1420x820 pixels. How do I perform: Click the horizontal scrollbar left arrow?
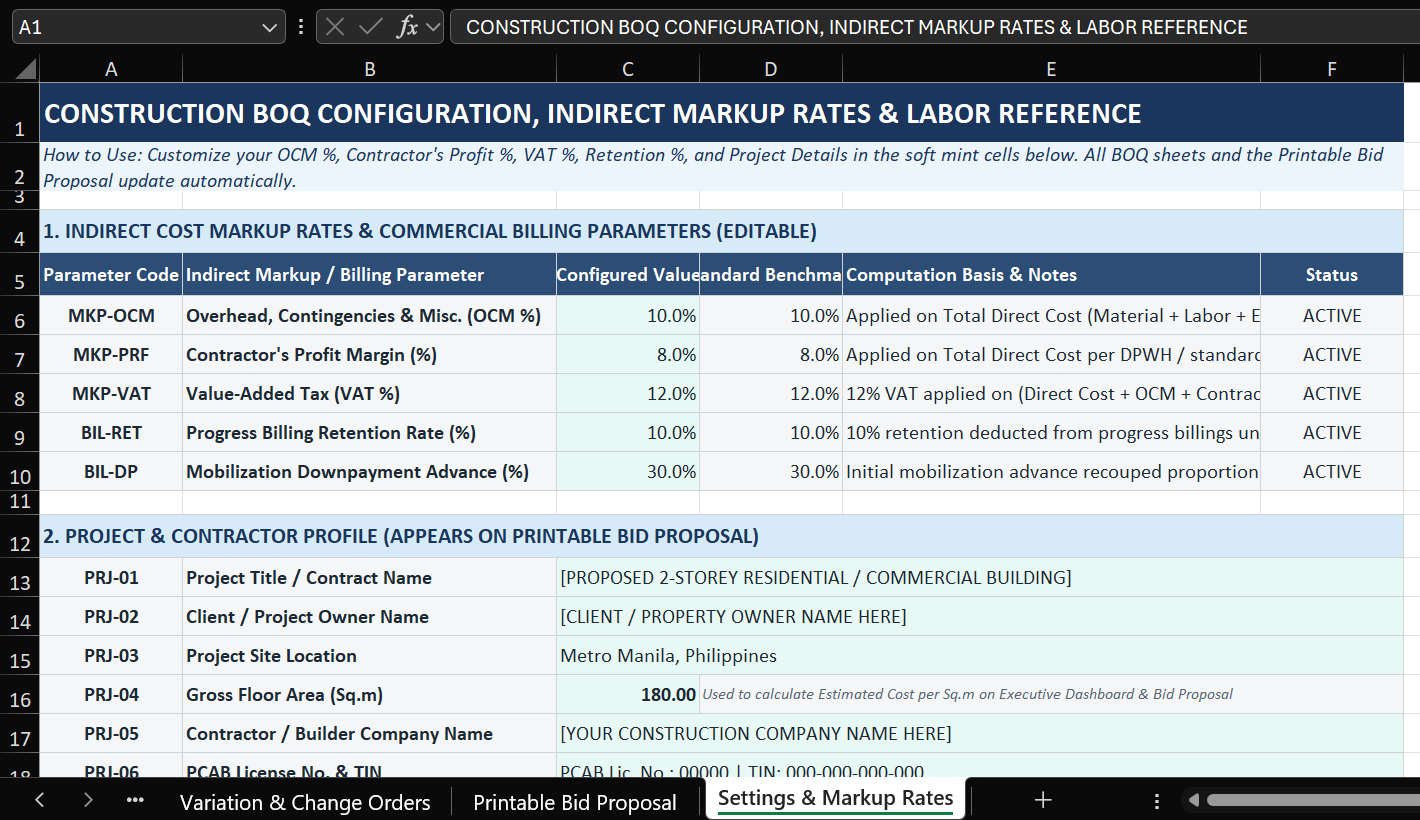[1192, 800]
